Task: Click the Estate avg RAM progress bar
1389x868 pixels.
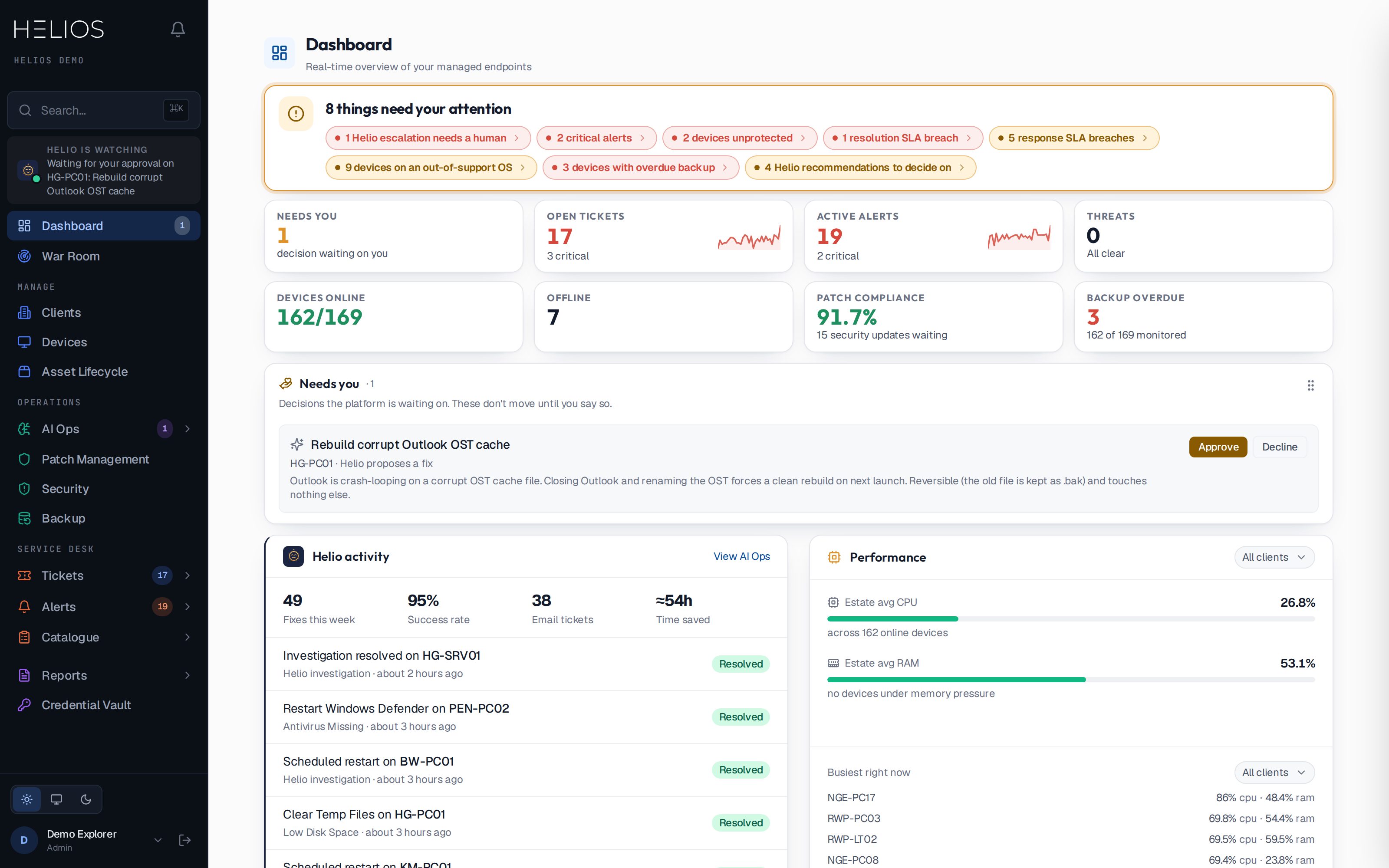Action: [x=1070, y=680]
